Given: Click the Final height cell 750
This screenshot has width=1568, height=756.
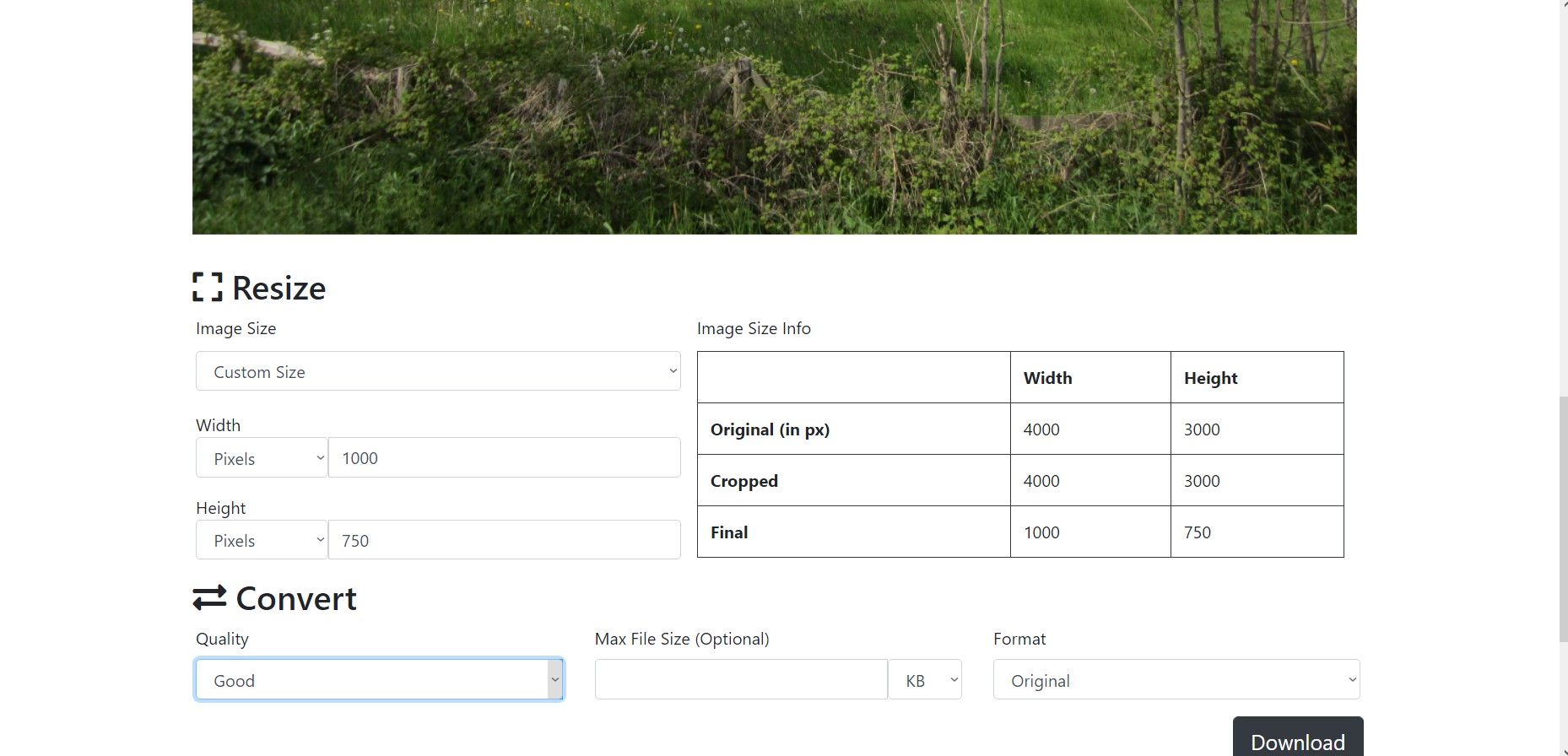Looking at the screenshot, I should (x=1257, y=532).
